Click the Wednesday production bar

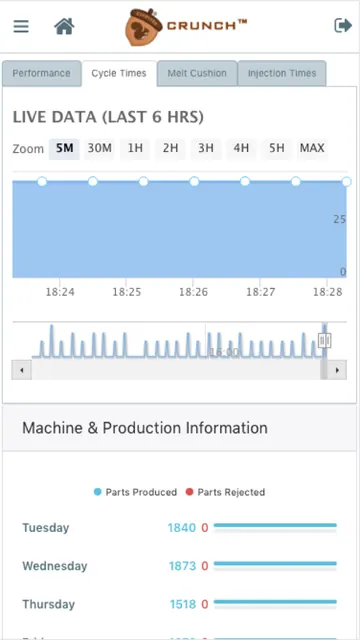[x=275, y=564]
